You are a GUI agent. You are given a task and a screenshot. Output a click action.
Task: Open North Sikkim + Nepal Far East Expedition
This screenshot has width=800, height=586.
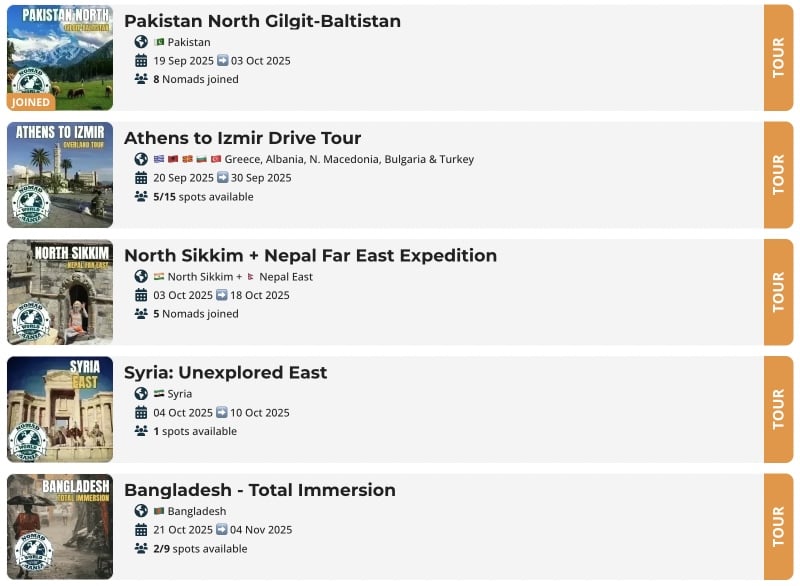pyautogui.click(x=310, y=256)
